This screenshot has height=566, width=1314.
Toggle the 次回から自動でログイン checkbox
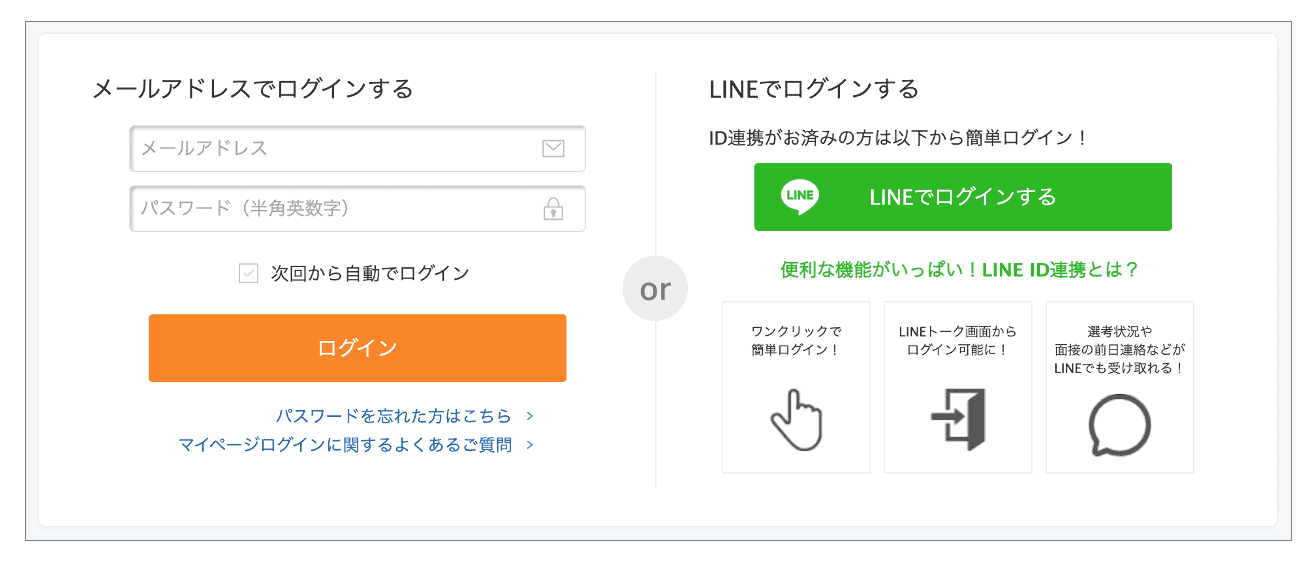(x=249, y=273)
